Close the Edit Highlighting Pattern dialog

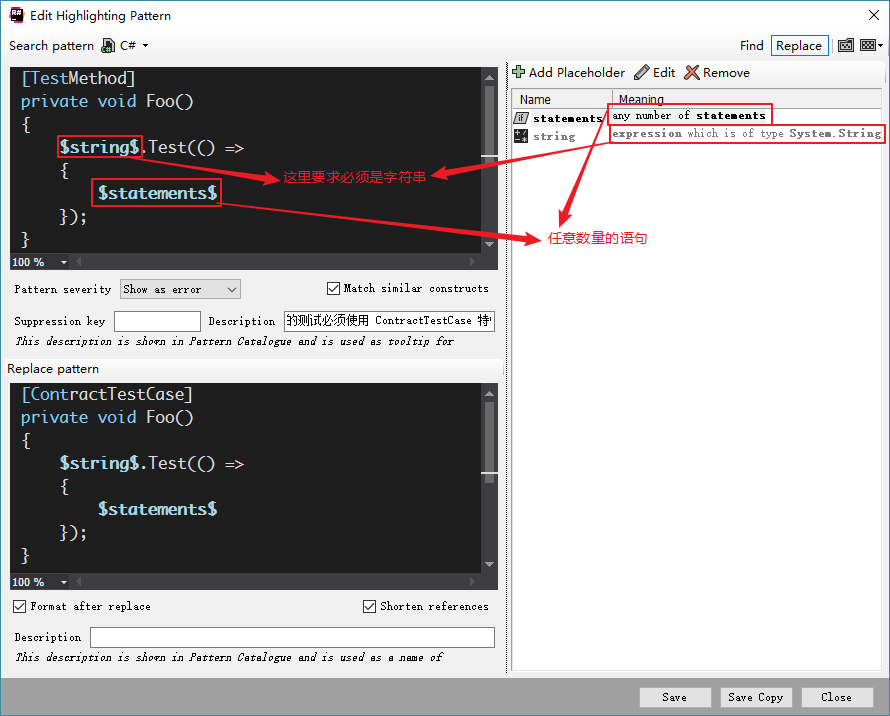click(874, 15)
